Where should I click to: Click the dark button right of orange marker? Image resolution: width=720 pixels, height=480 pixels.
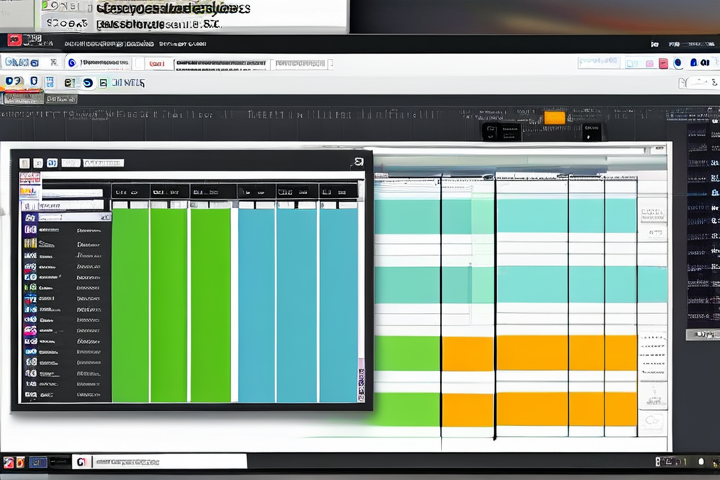(x=590, y=129)
